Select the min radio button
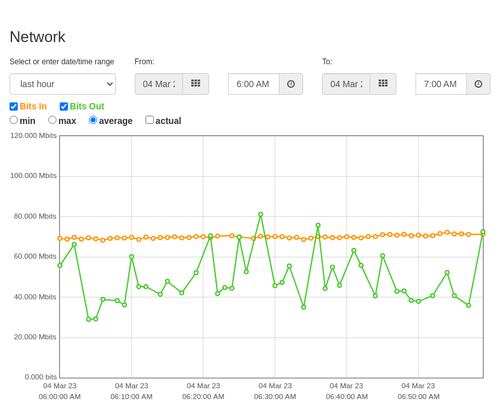The width and height of the screenshot is (500, 403). coord(13,120)
